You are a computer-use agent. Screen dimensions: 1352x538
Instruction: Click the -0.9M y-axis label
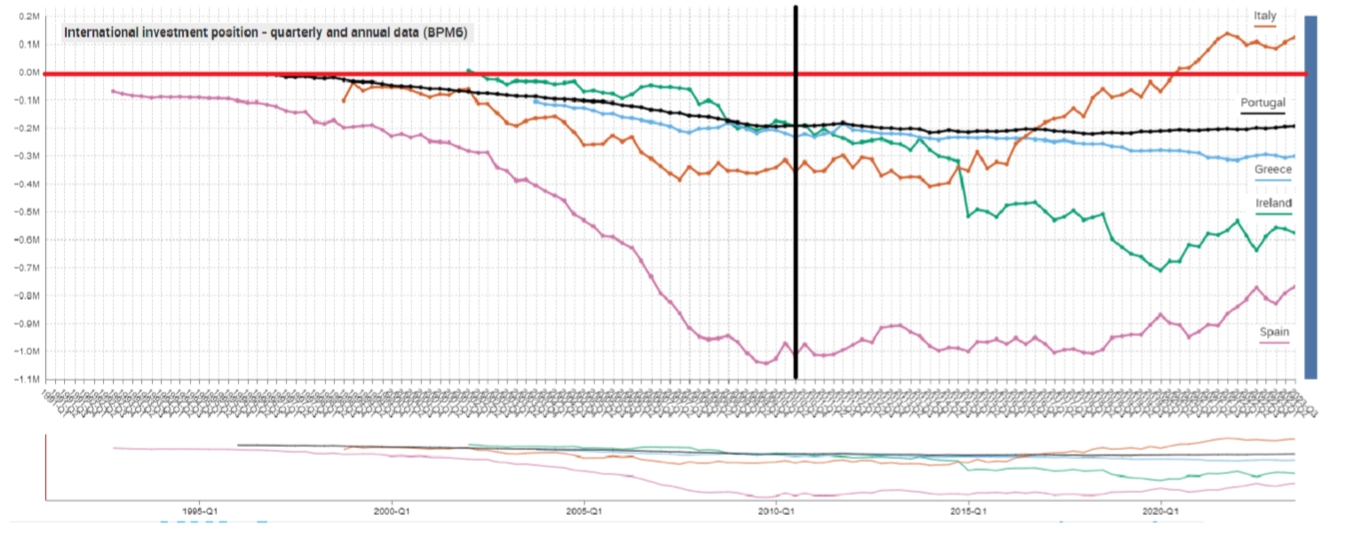click(28, 324)
